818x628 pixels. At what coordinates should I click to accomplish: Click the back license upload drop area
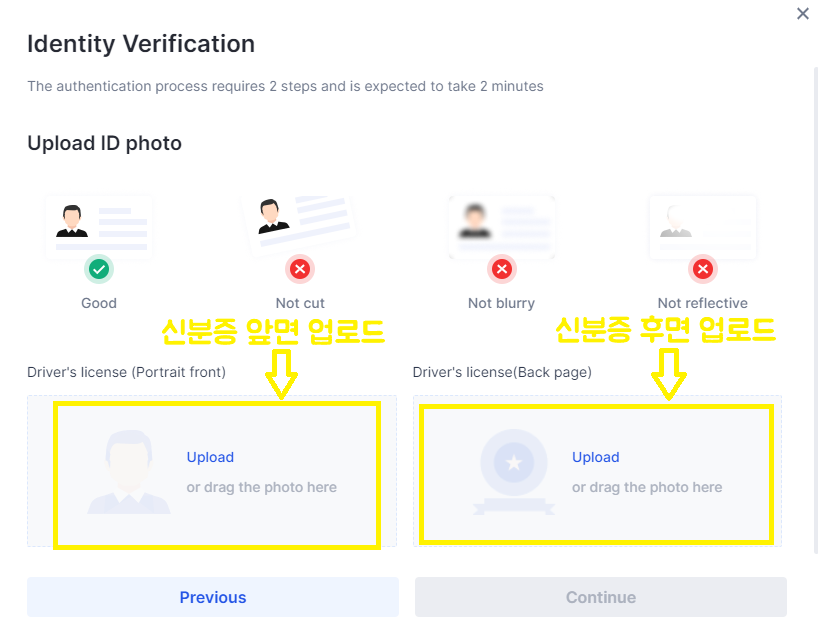click(x=597, y=472)
